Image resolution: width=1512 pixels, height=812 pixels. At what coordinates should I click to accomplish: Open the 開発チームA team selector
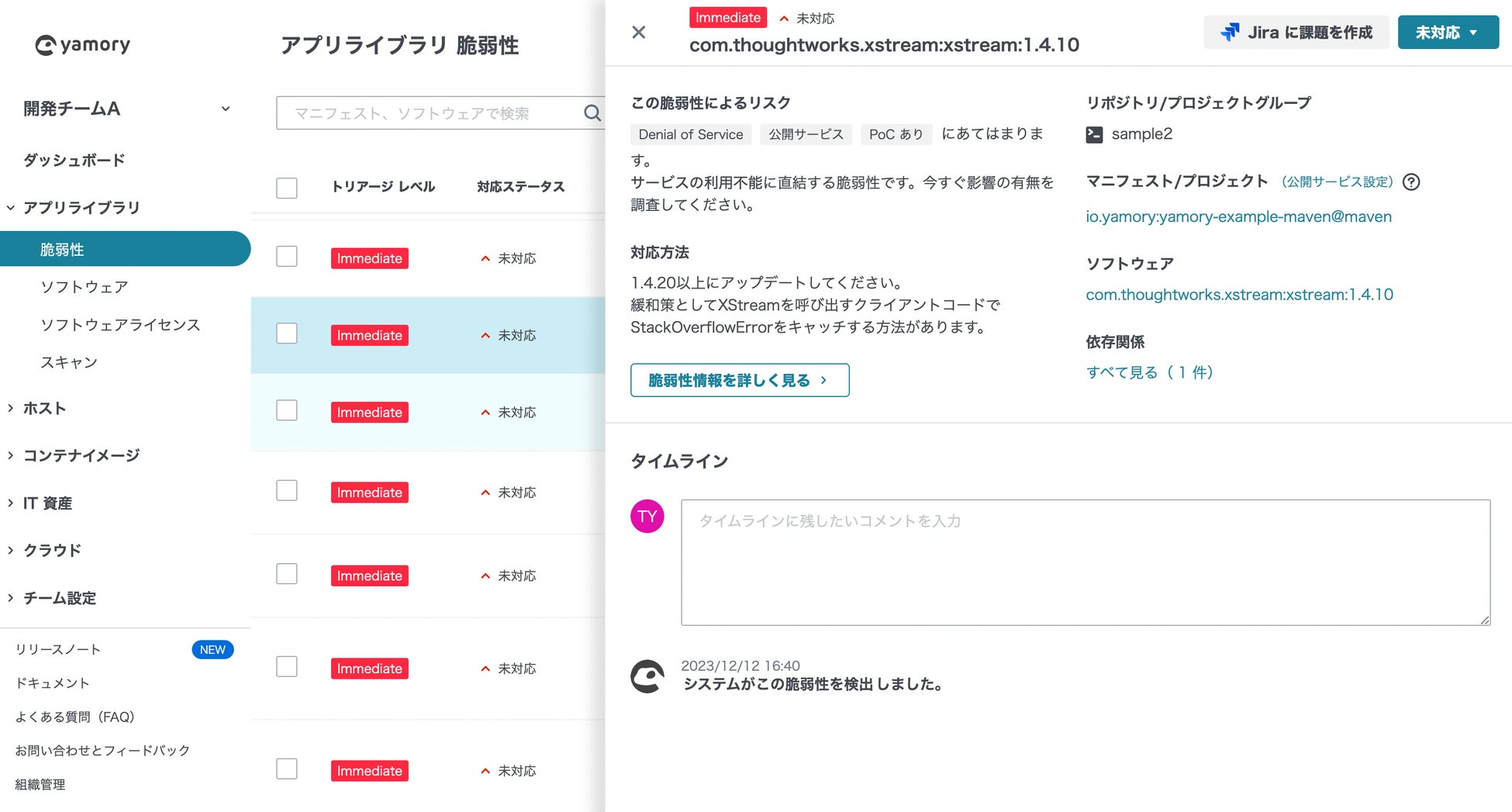(x=126, y=109)
